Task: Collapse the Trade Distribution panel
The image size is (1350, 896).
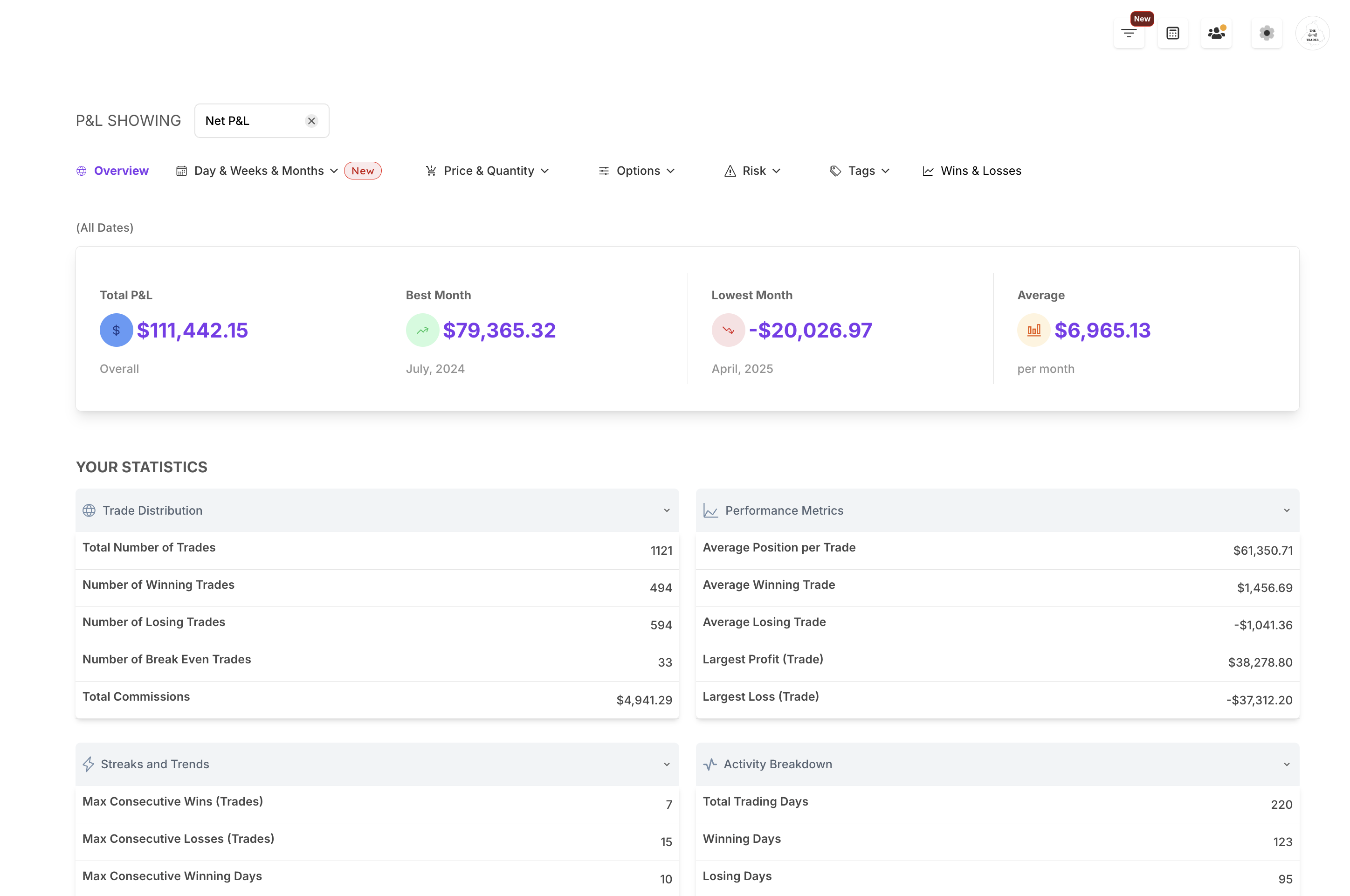Action: [x=666, y=510]
